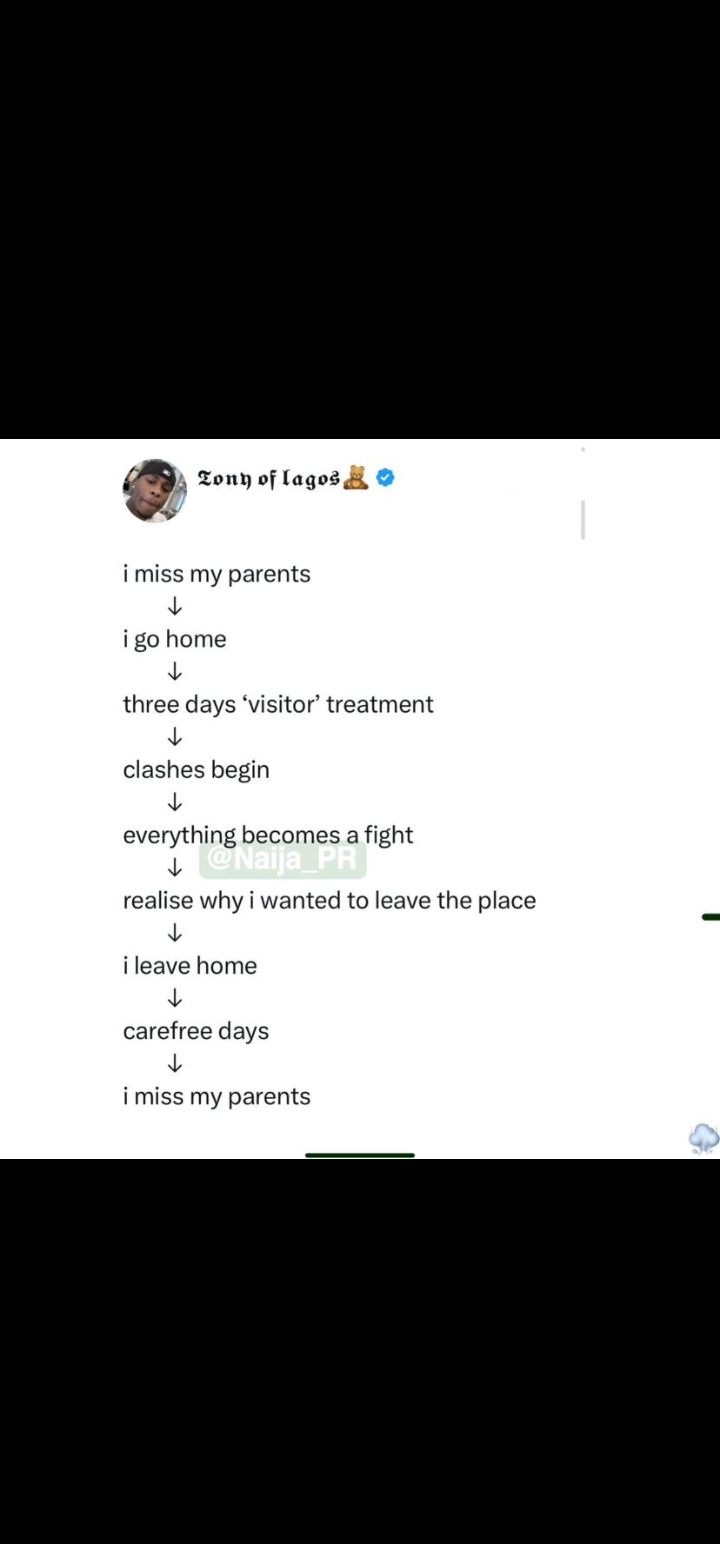Click the teddy bear emoji beside username
Image resolution: width=720 pixels, height=1544 pixels.
coord(356,478)
